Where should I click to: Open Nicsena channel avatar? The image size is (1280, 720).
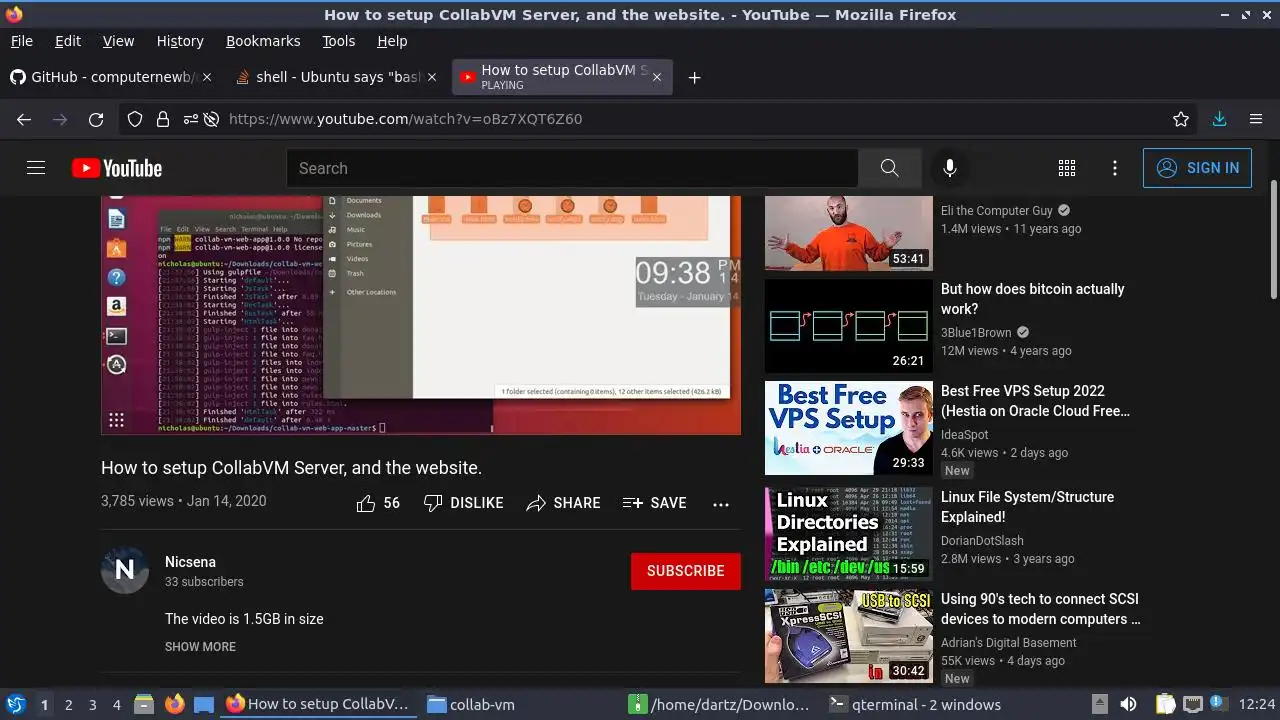(x=125, y=570)
